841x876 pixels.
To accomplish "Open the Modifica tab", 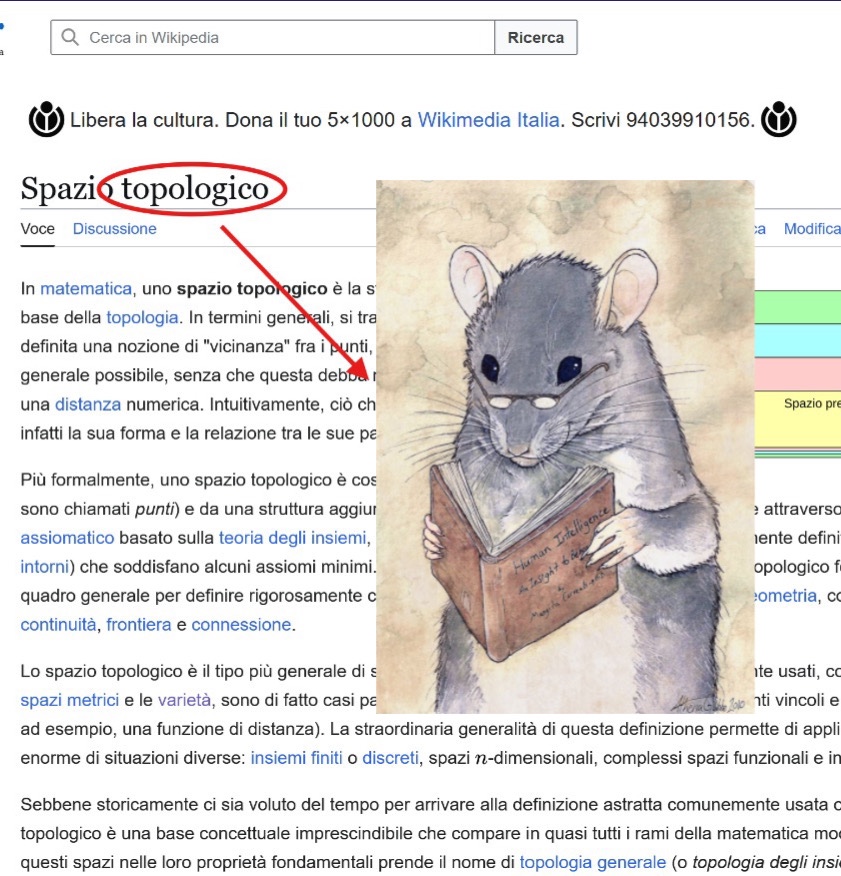I will (x=812, y=229).
